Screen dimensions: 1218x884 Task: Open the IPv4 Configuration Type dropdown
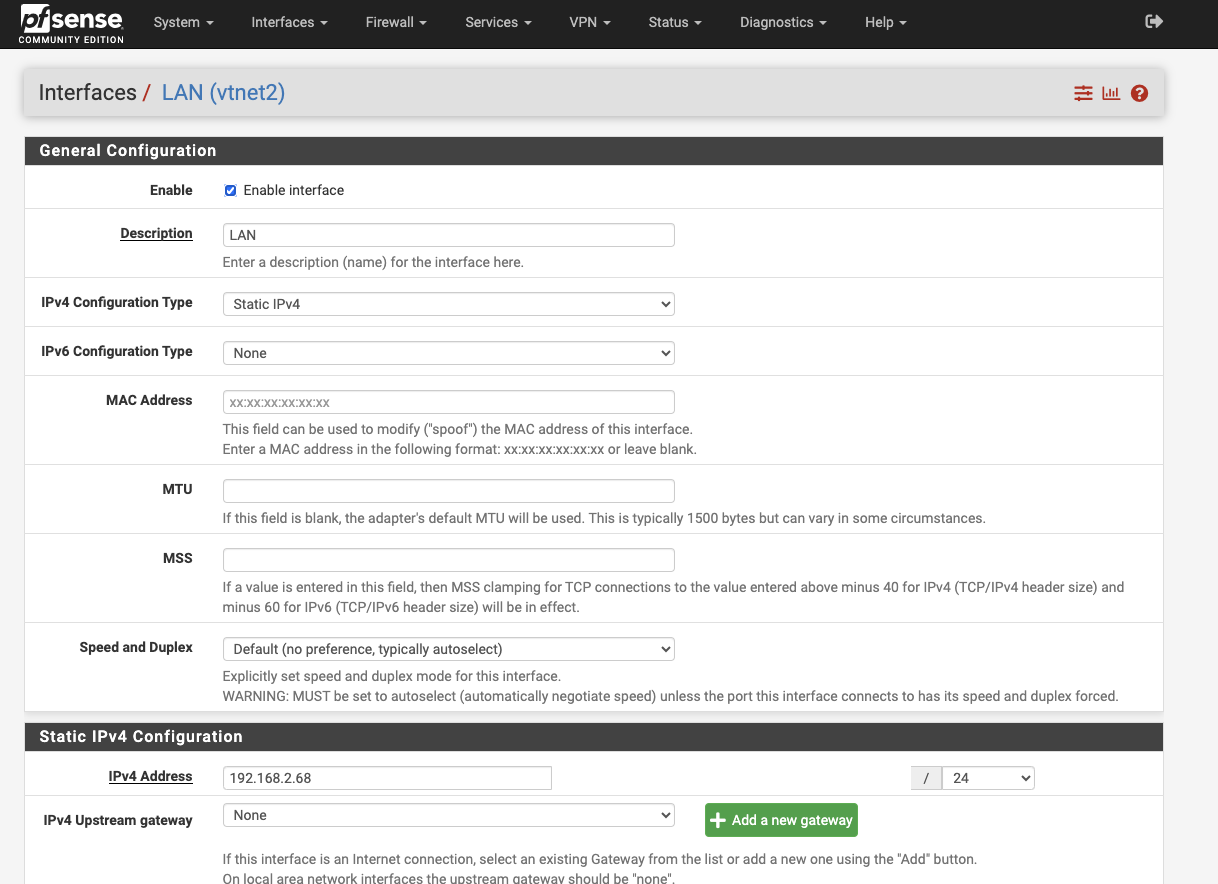point(448,304)
